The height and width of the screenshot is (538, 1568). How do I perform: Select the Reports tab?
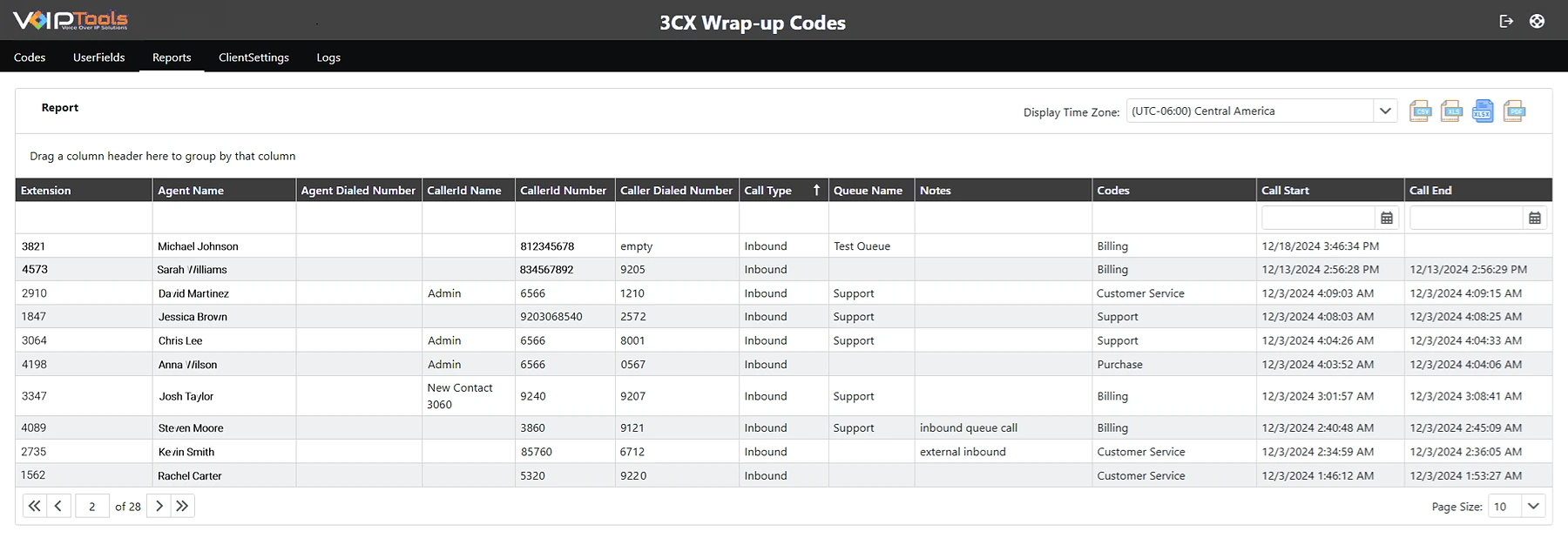click(172, 57)
